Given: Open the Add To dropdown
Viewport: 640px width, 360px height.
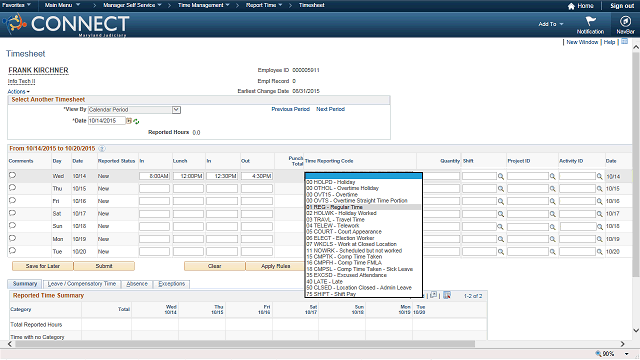Looking at the screenshot, I should pos(551,24).
